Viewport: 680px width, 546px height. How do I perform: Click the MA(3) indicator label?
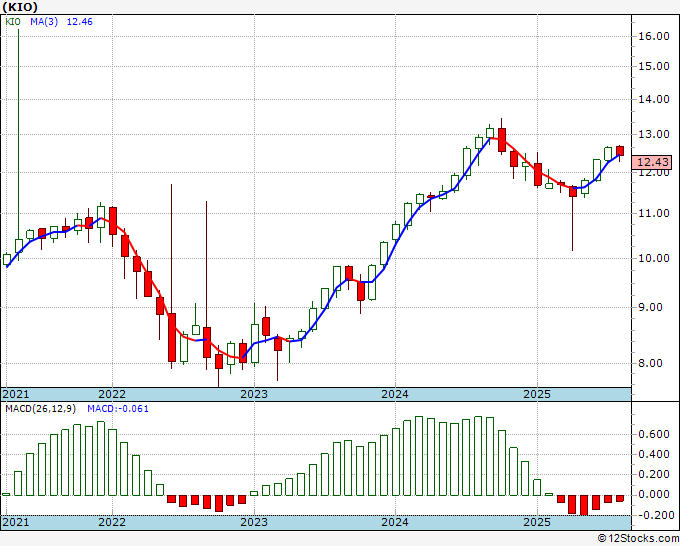tap(44, 22)
